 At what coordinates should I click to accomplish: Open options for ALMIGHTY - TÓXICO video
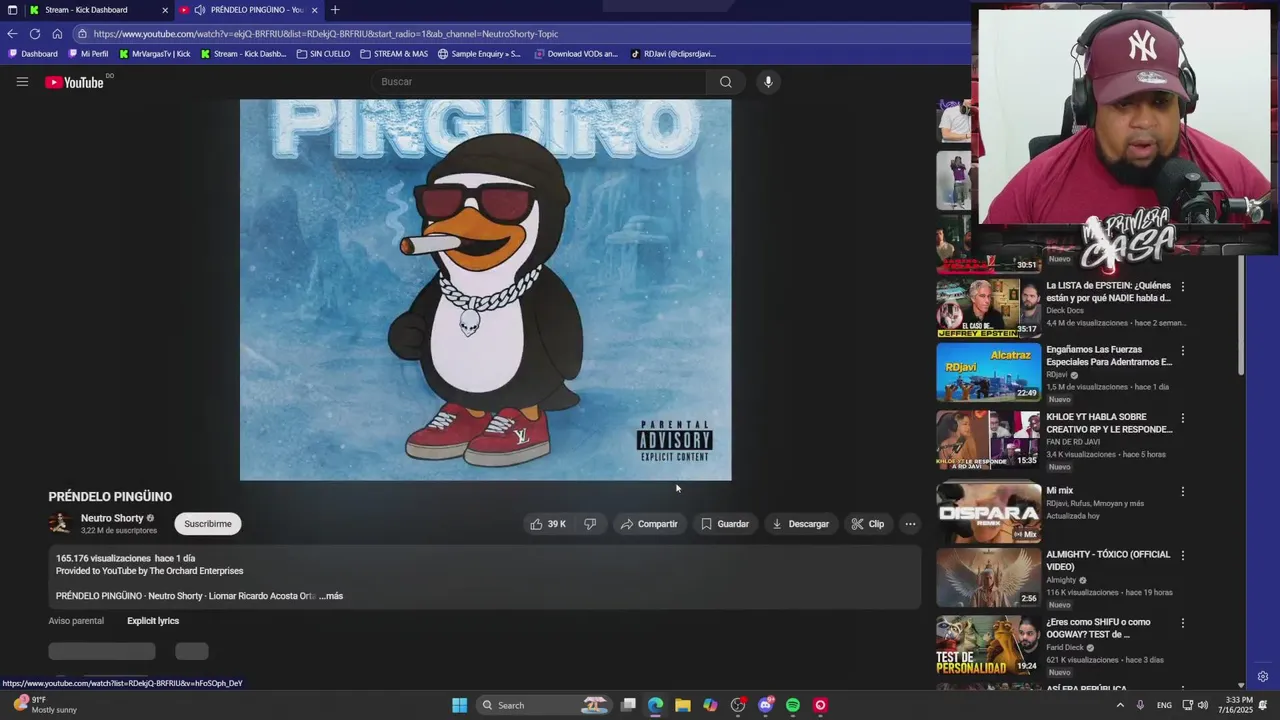coord(1183,555)
